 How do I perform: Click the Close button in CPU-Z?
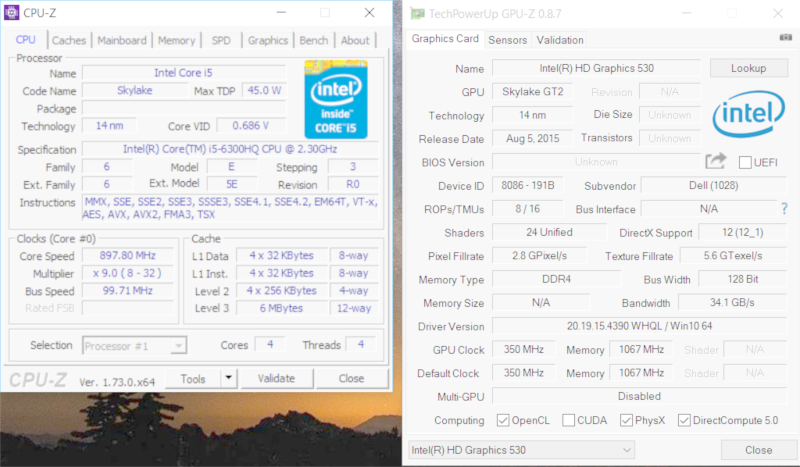click(x=352, y=378)
